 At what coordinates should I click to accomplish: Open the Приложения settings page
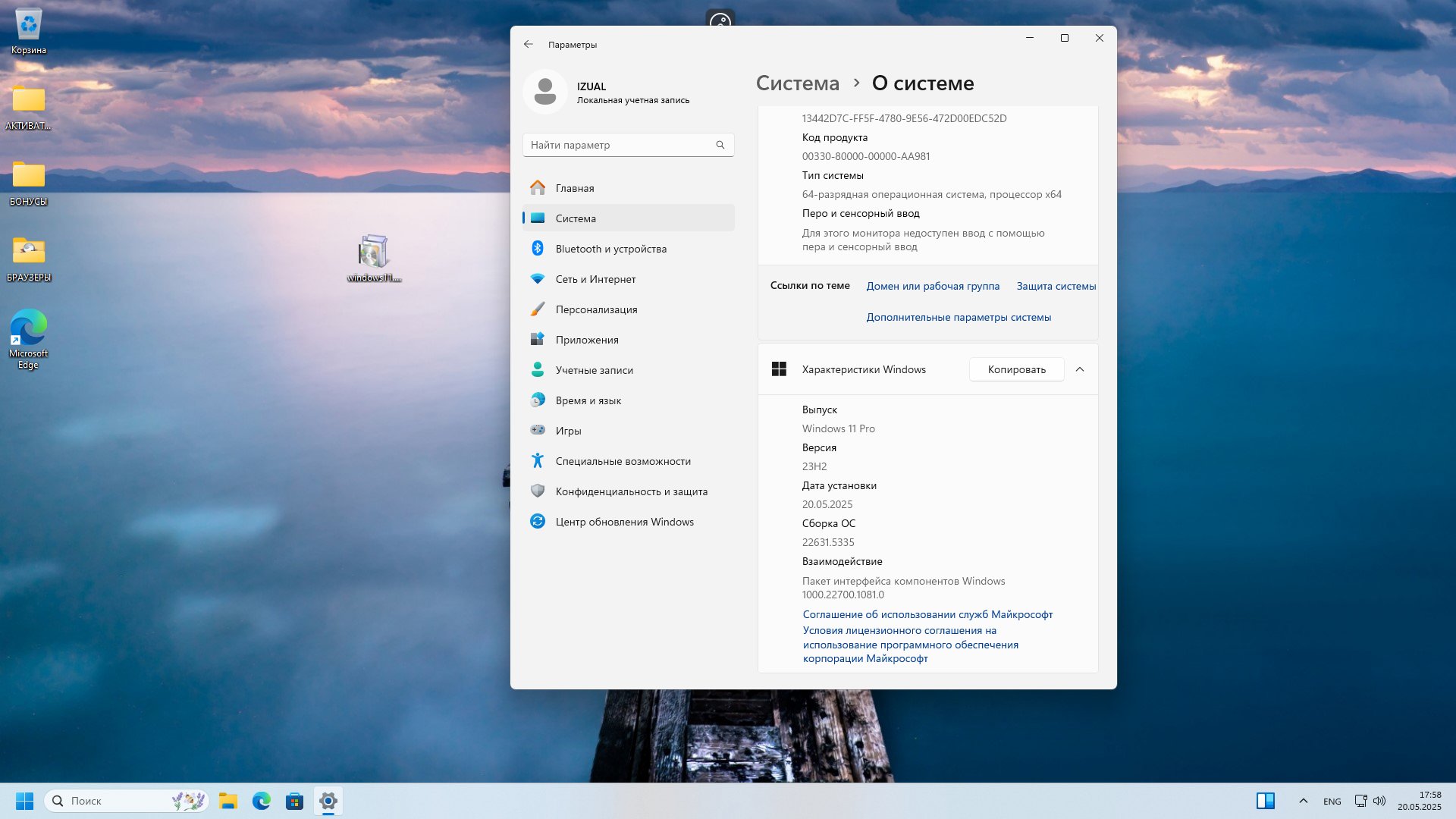pos(628,339)
